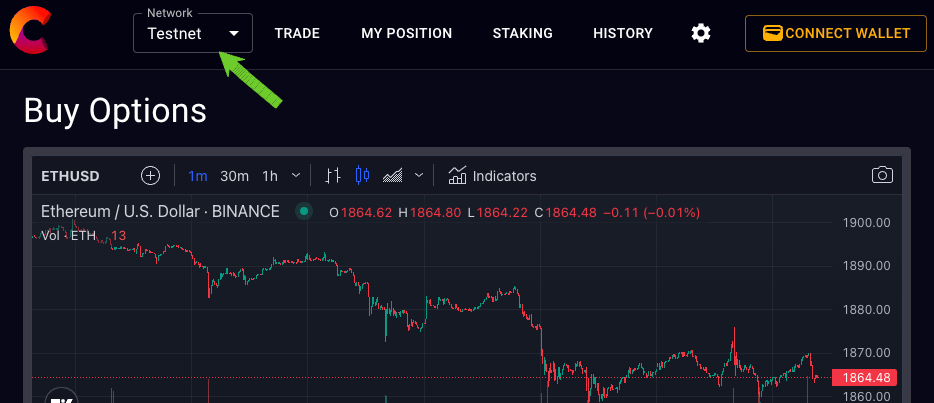
Task: Switch chart to 1h interval
Action: tap(270, 176)
